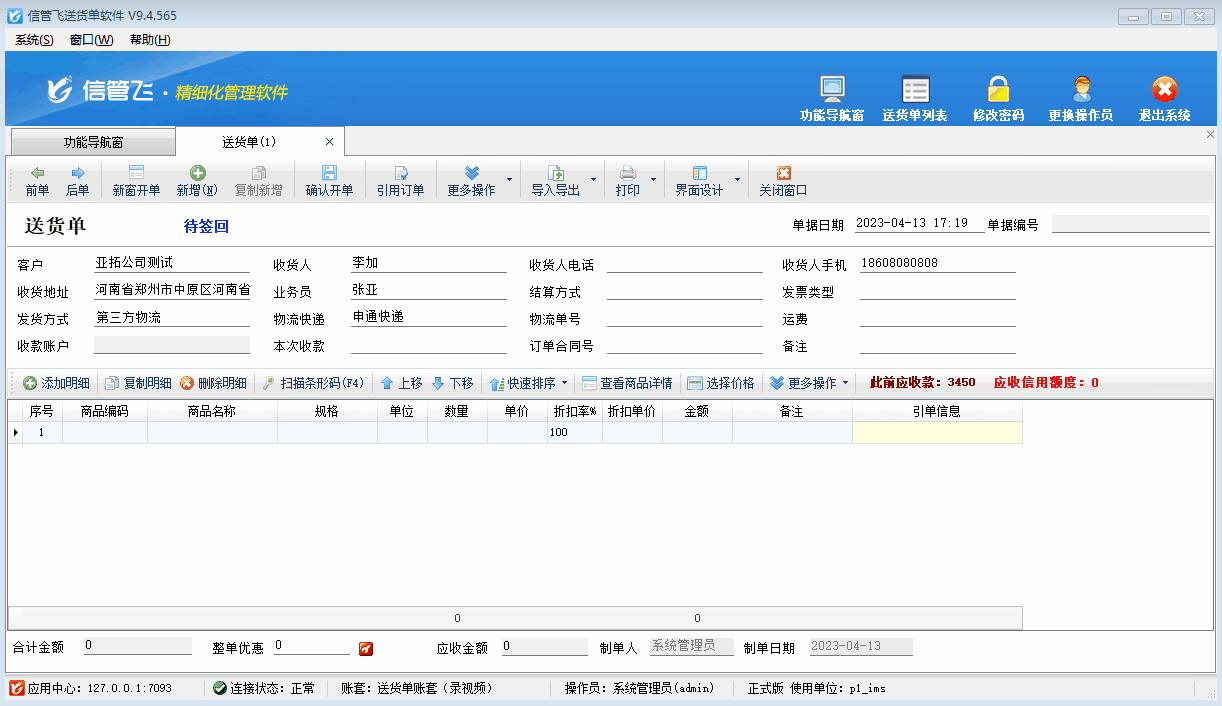Image resolution: width=1222 pixels, height=706 pixels.
Task: Click red icon beside 整单优惠 field
Action: pyautogui.click(x=366, y=648)
